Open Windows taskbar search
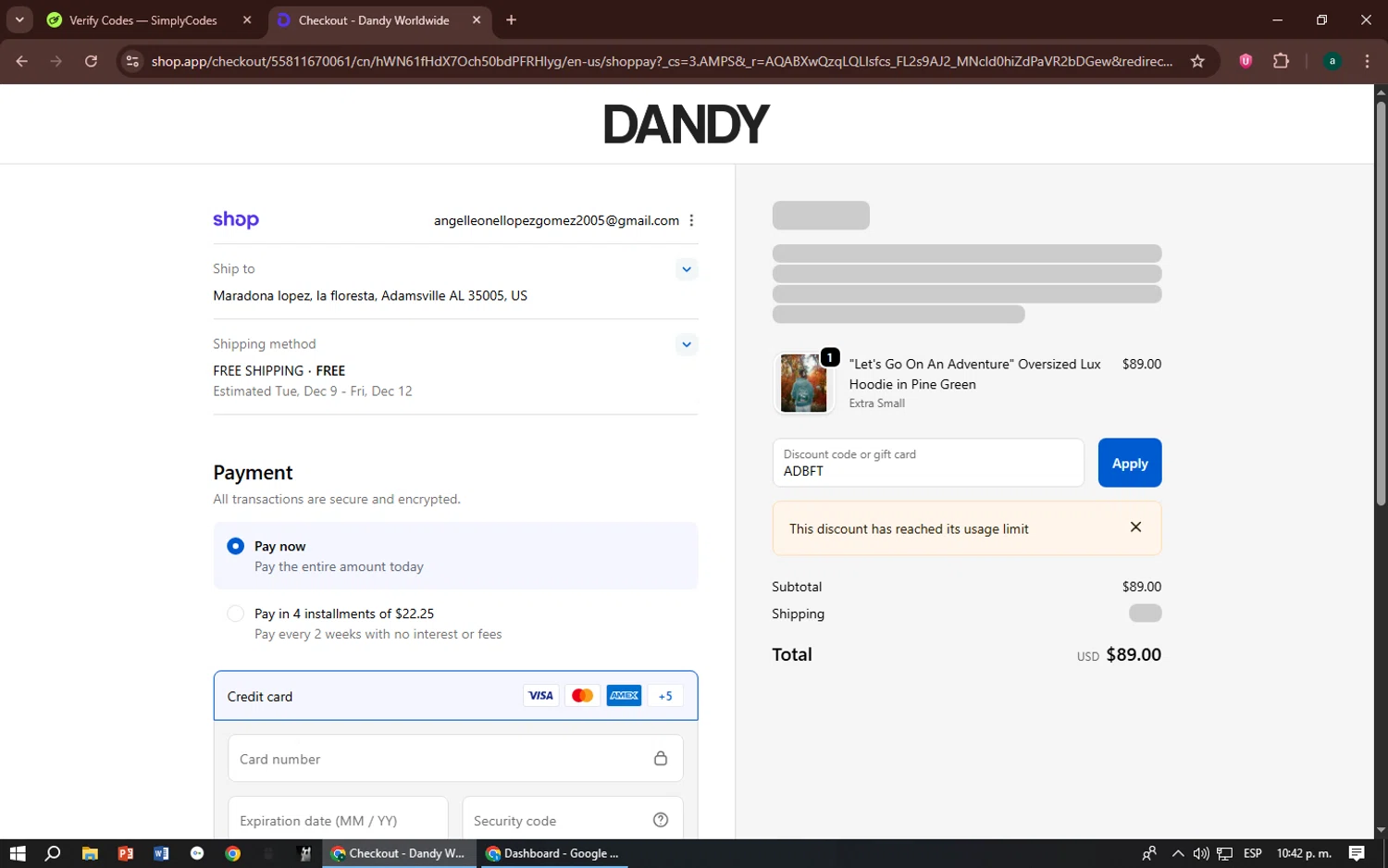The width and height of the screenshot is (1388, 868). 53,853
